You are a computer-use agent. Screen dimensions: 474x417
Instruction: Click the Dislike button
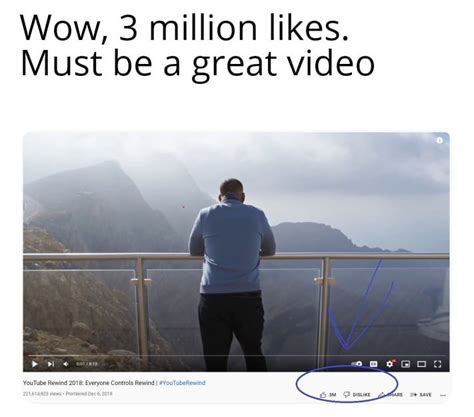357,395
